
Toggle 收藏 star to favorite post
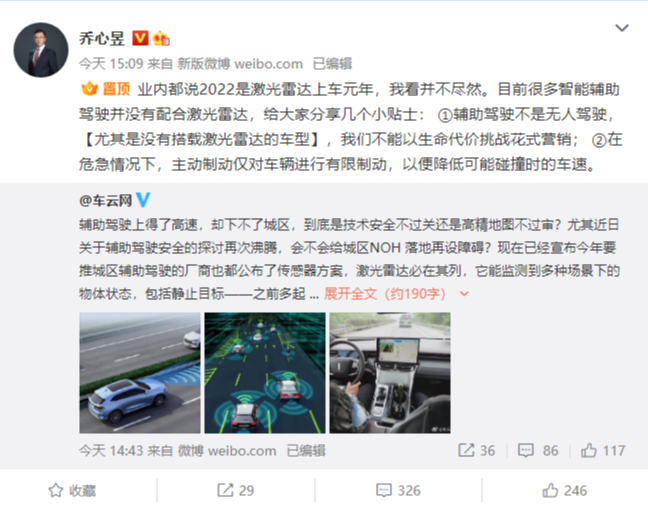(x=72, y=490)
